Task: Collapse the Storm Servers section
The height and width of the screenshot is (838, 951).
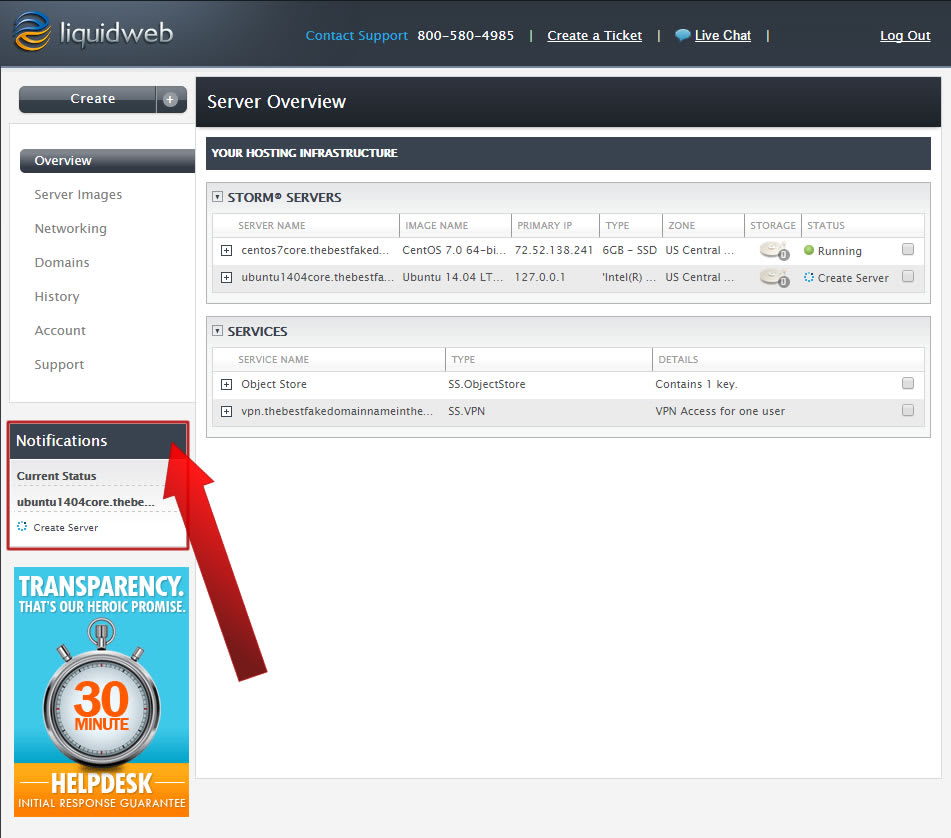Action: [x=217, y=196]
